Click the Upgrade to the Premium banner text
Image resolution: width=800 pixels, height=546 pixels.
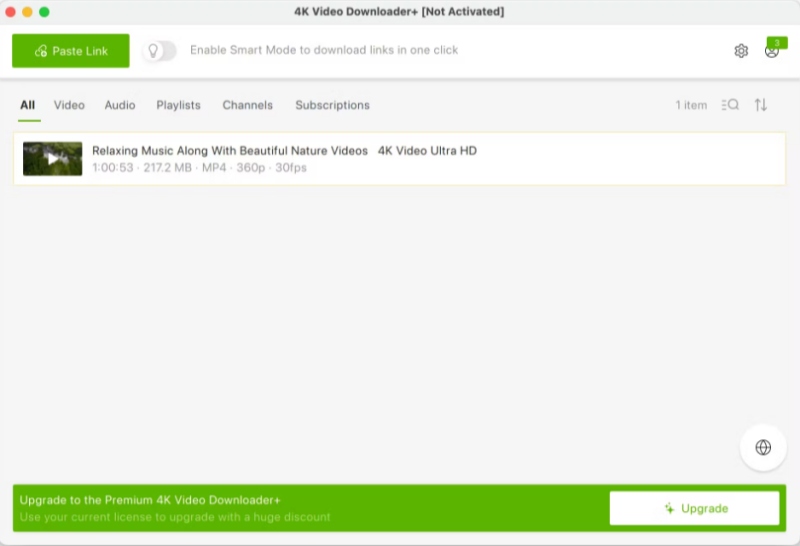pos(150,500)
